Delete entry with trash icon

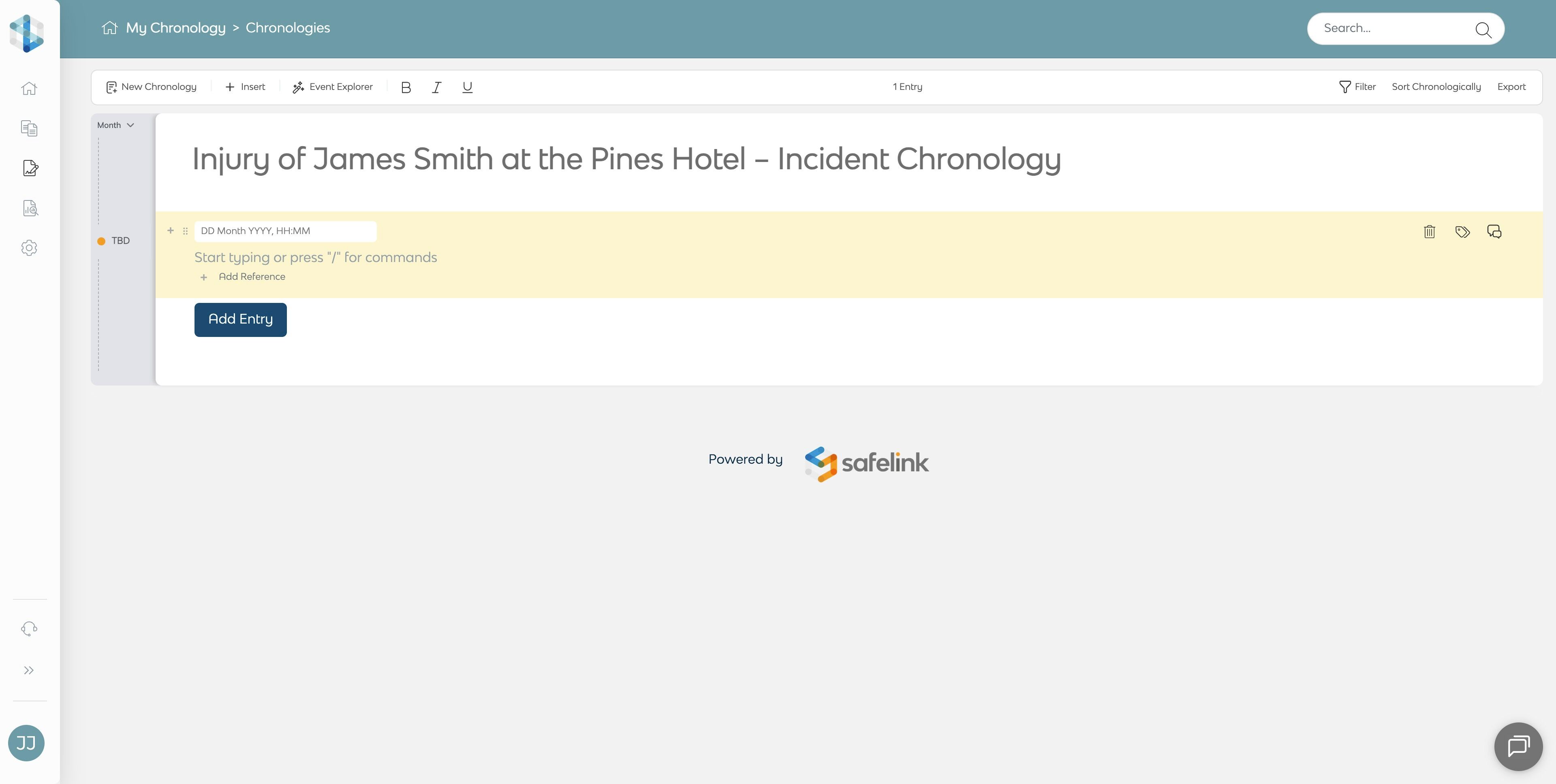[x=1429, y=232]
